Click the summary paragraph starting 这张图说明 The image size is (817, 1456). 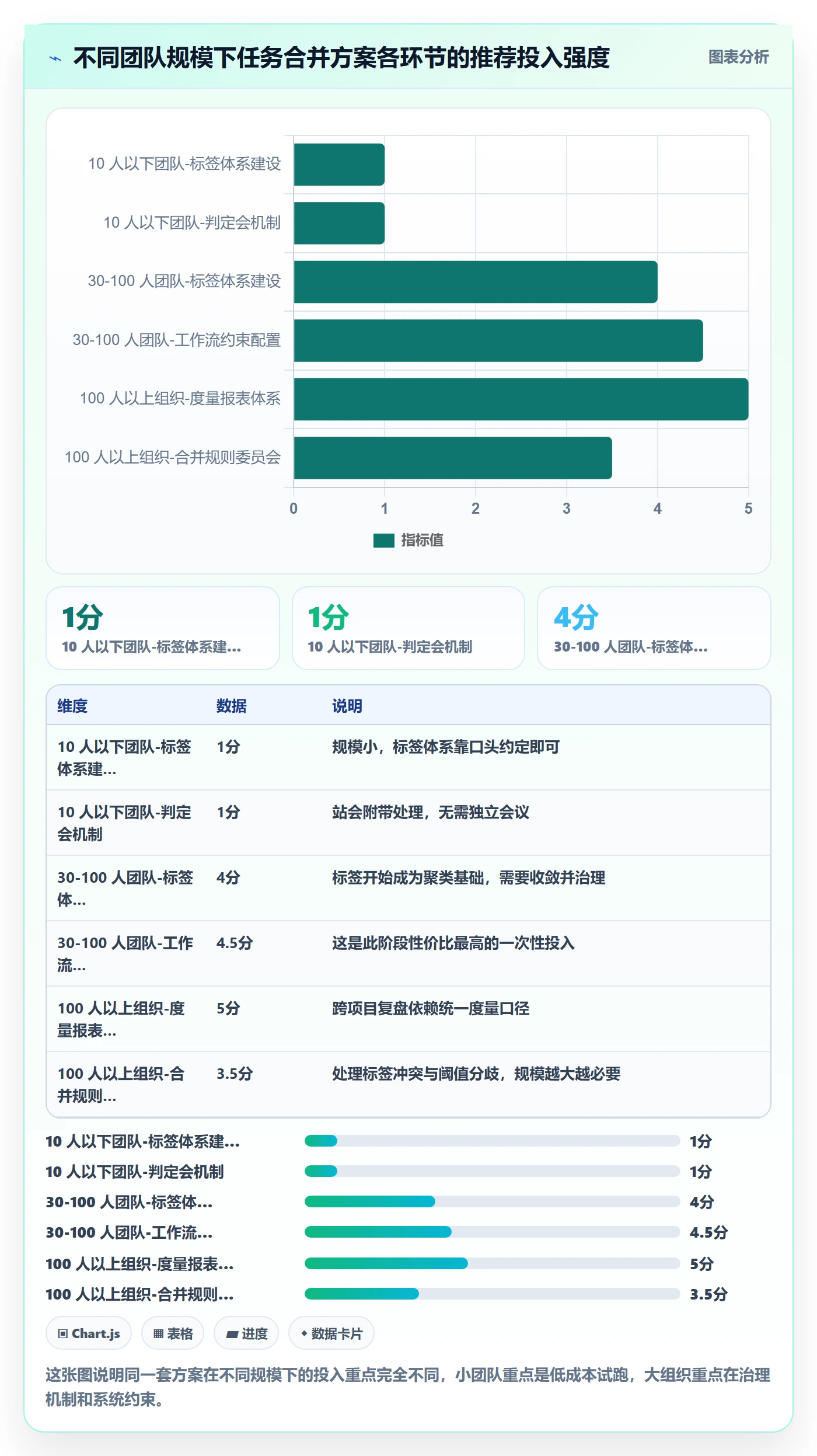[x=408, y=1387]
